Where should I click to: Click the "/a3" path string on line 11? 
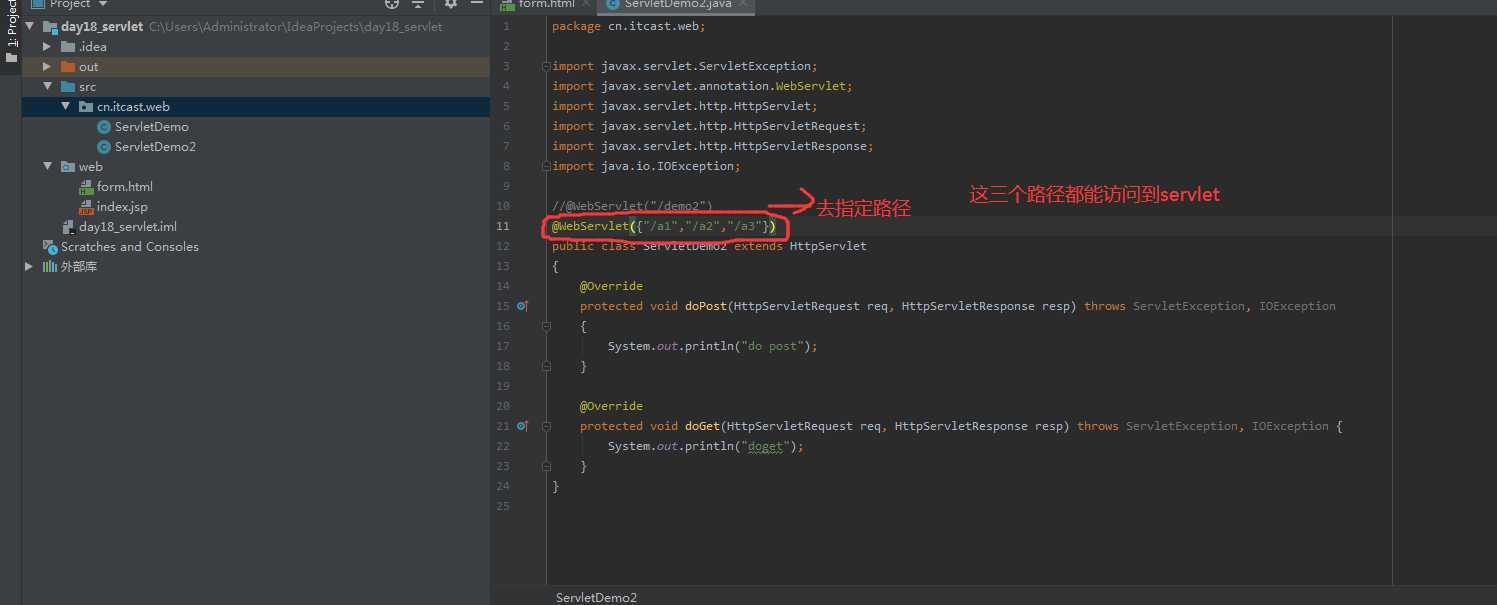744,226
